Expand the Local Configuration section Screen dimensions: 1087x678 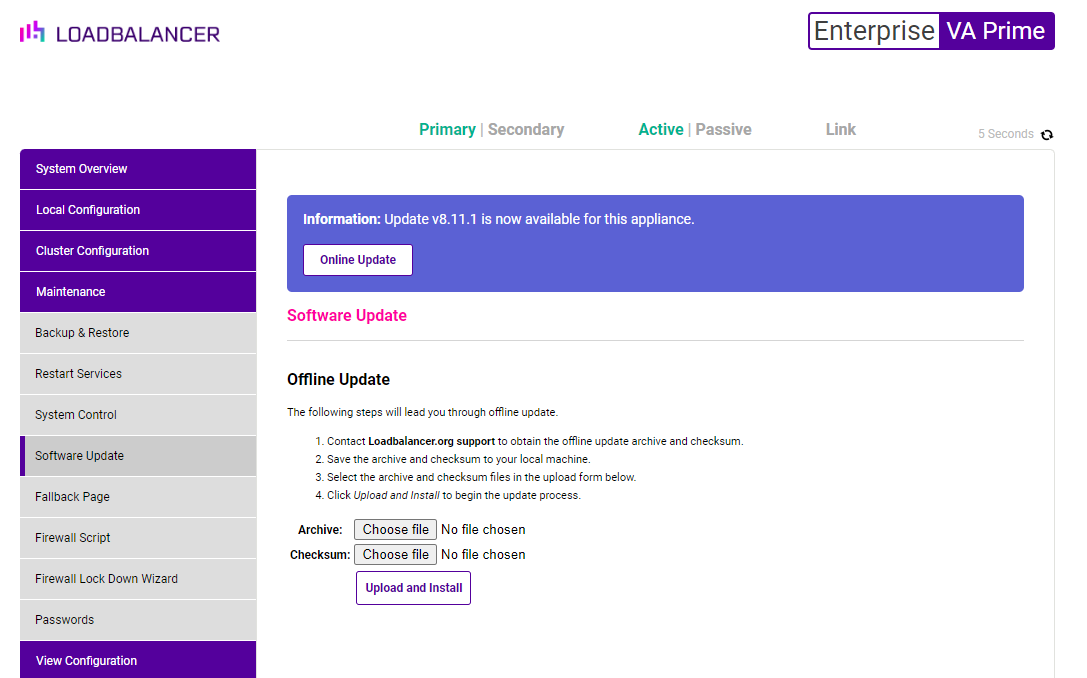pos(138,210)
